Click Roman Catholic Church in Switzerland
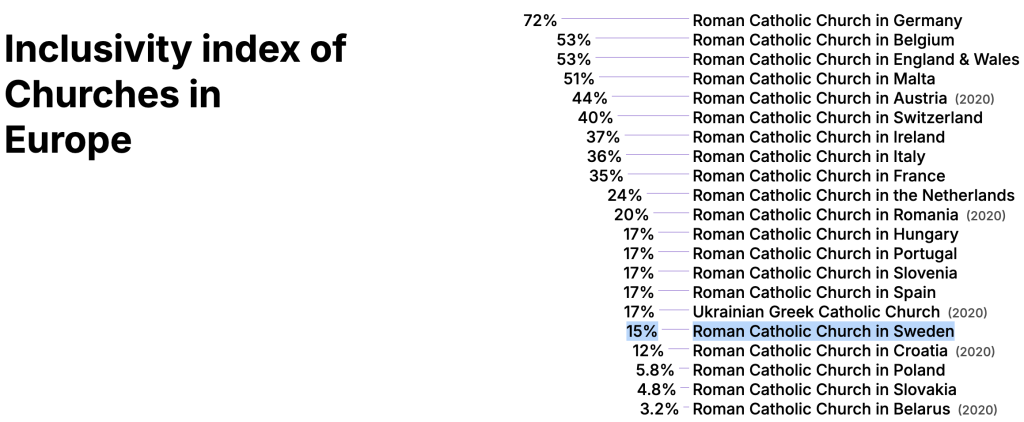The width and height of the screenshot is (1024, 422). pyautogui.click(x=837, y=118)
